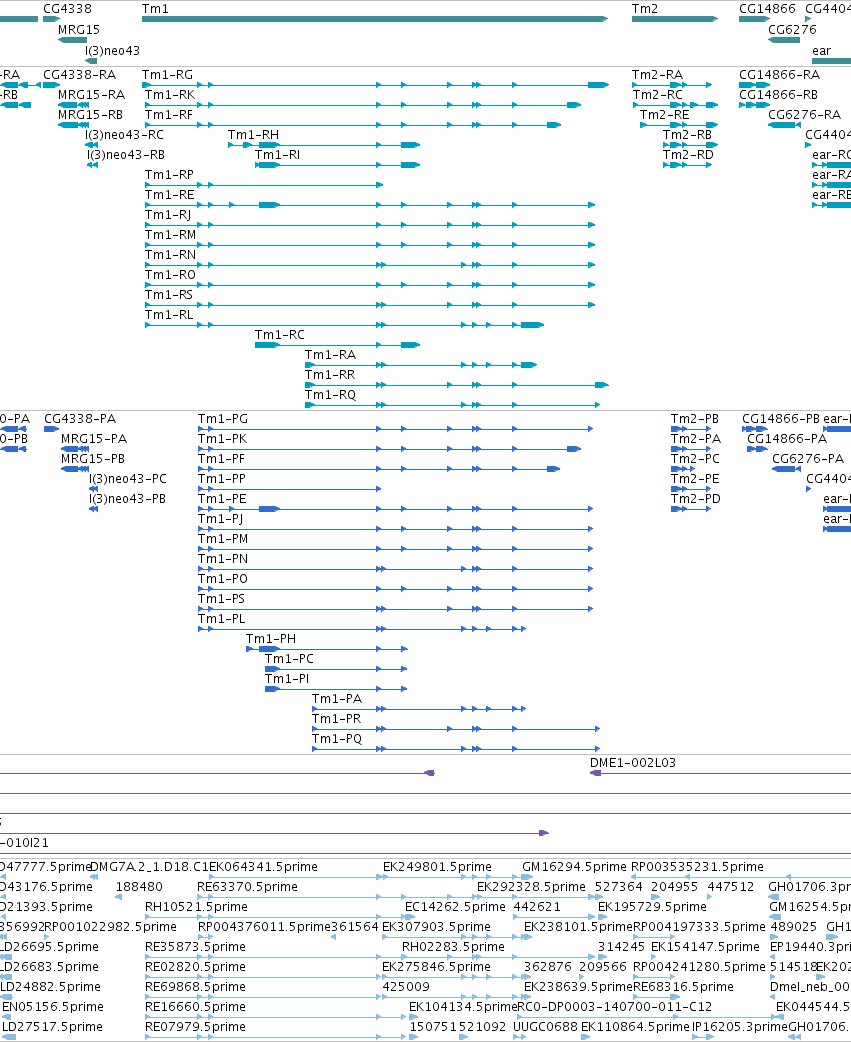Select transcript Tm2-RA

672,85
